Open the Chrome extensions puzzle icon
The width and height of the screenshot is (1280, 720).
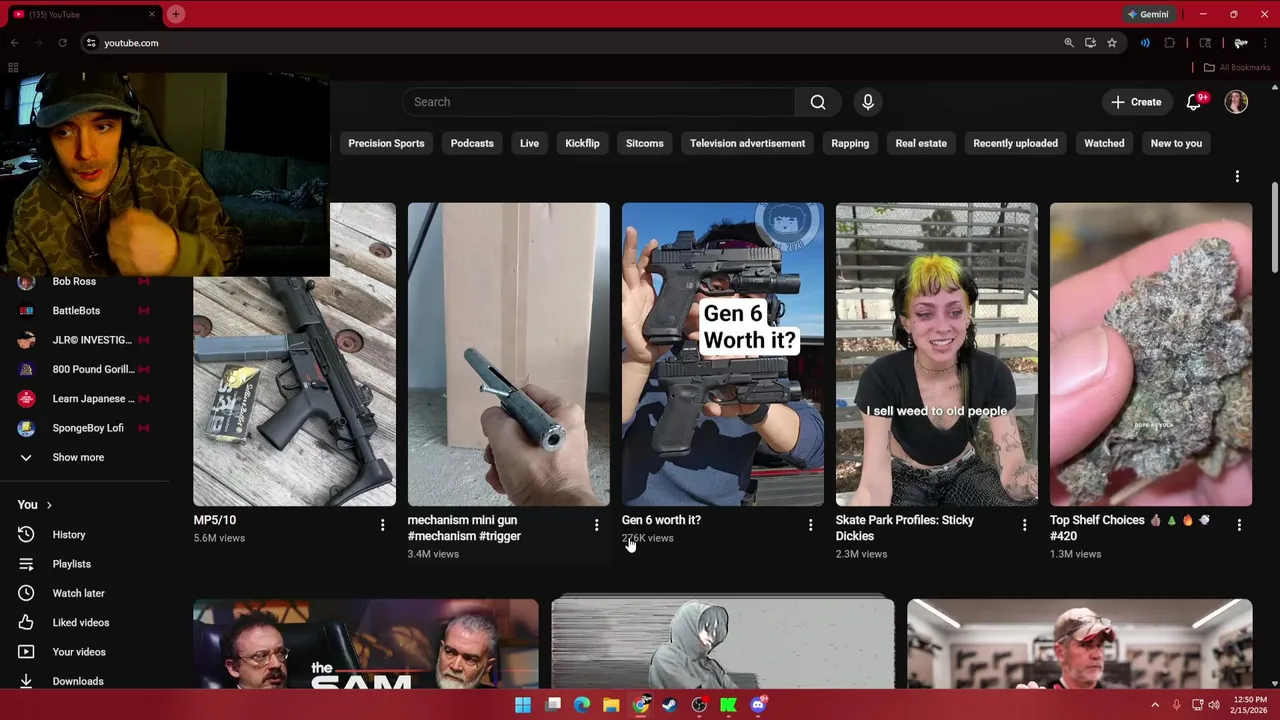click(x=1169, y=43)
